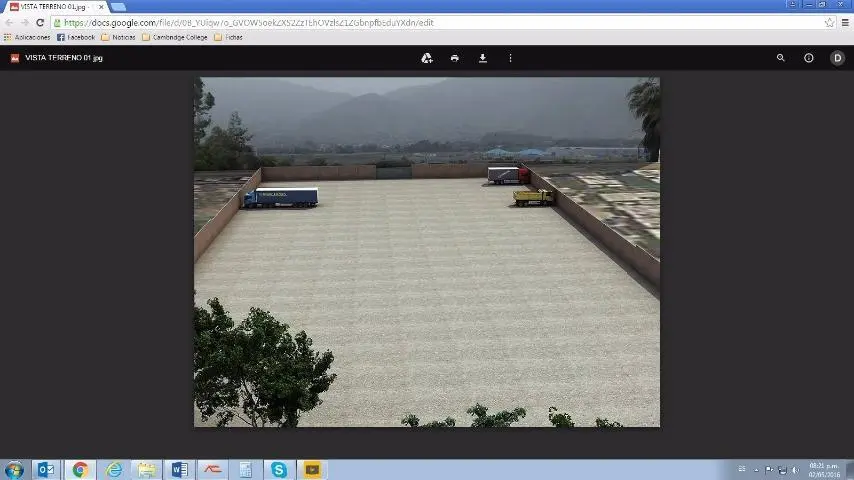This screenshot has width=854, height=480.
Task: Reload the page
Action: [40, 22]
